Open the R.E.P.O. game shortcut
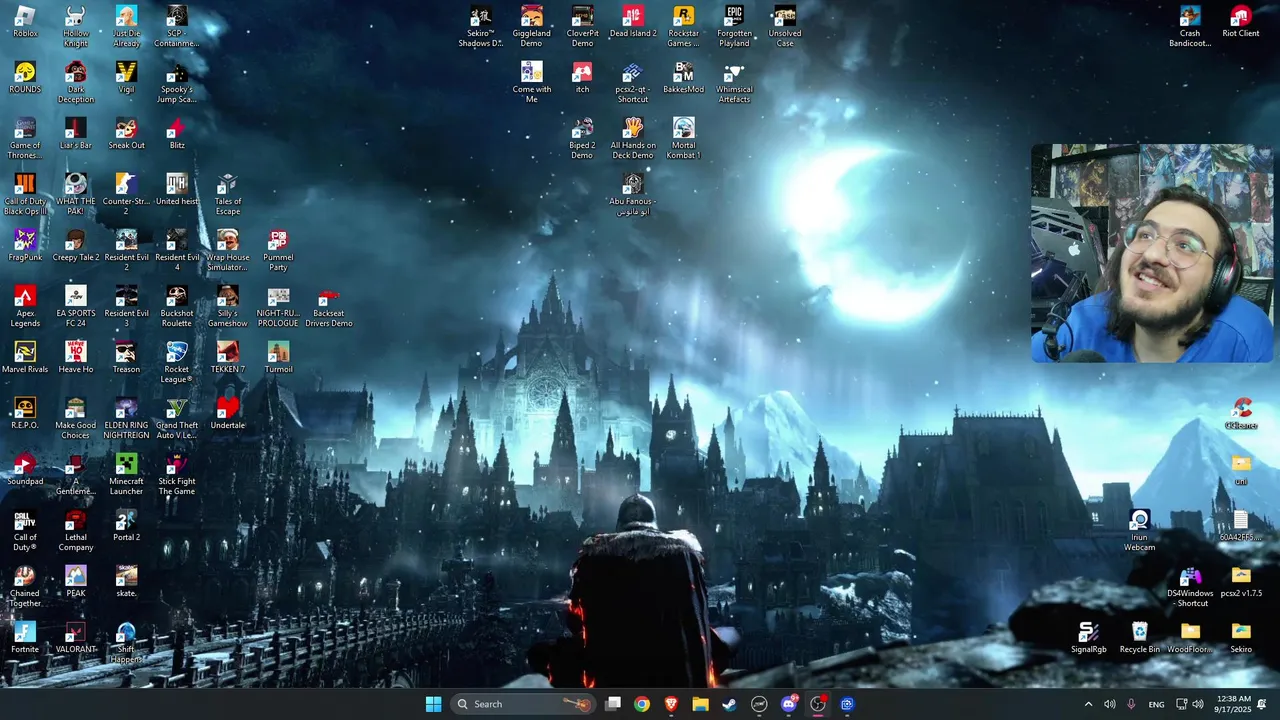This screenshot has height=720, width=1280. 25,414
